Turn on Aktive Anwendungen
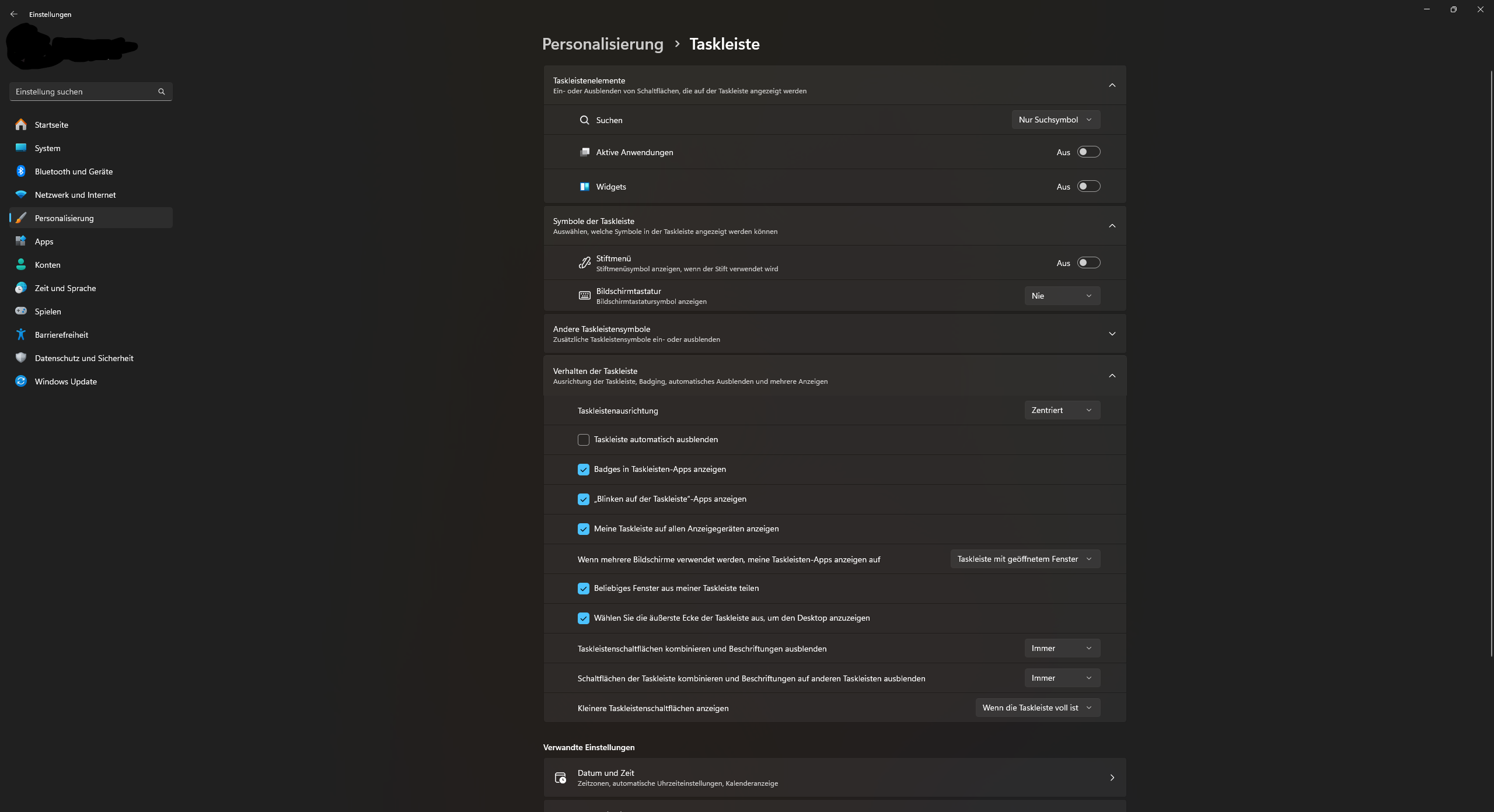1494x812 pixels. click(x=1089, y=152)
